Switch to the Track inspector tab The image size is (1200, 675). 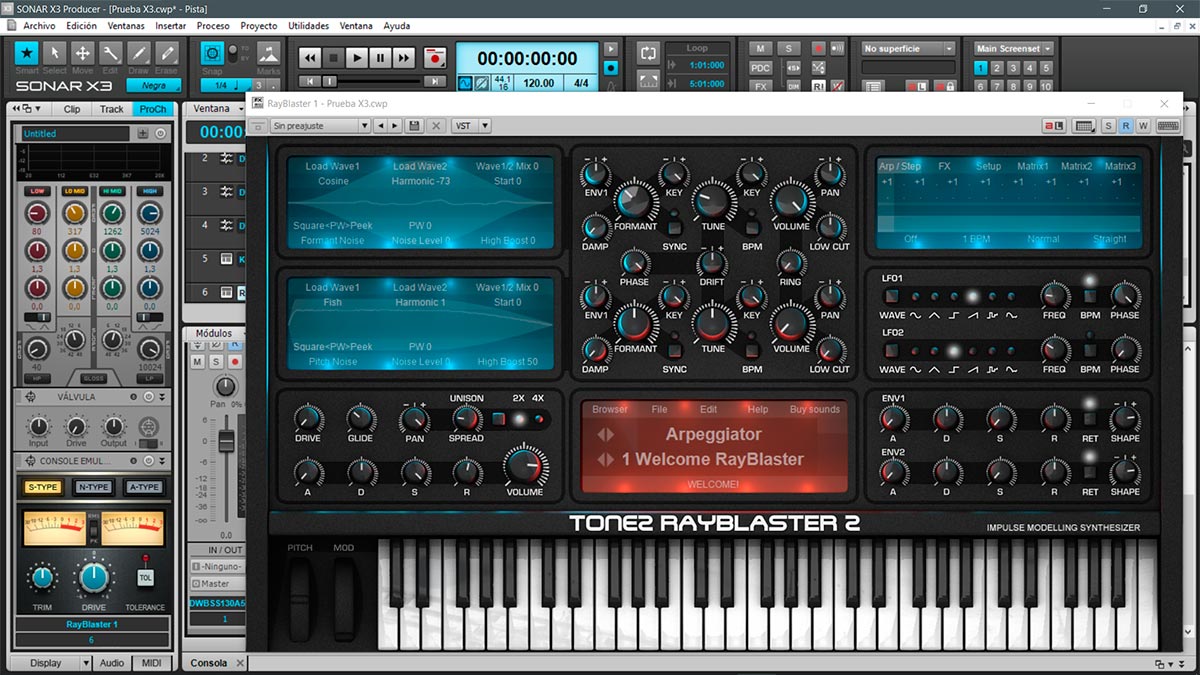[112, 109]
